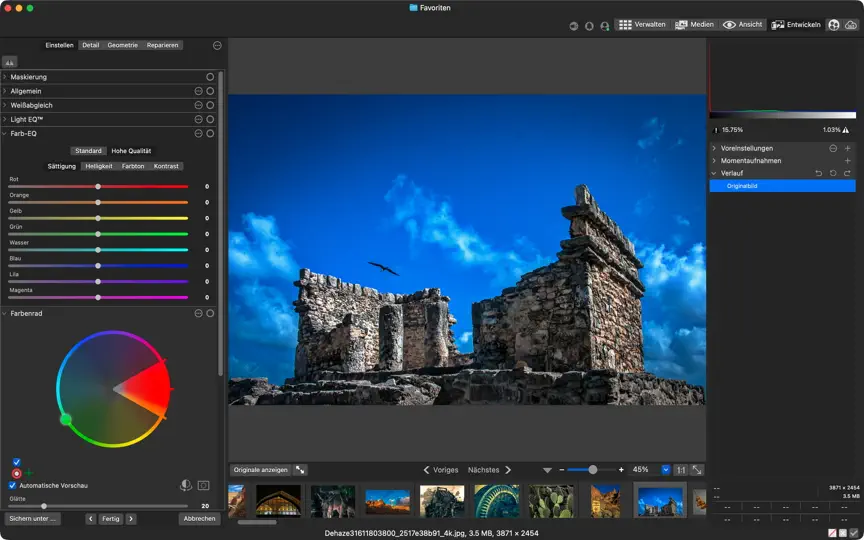This screenshot has width=864, height=540.
Task: Click the fit-to-window icon beside 1:1
Action: pyautogui.click(x=697, y=470)
